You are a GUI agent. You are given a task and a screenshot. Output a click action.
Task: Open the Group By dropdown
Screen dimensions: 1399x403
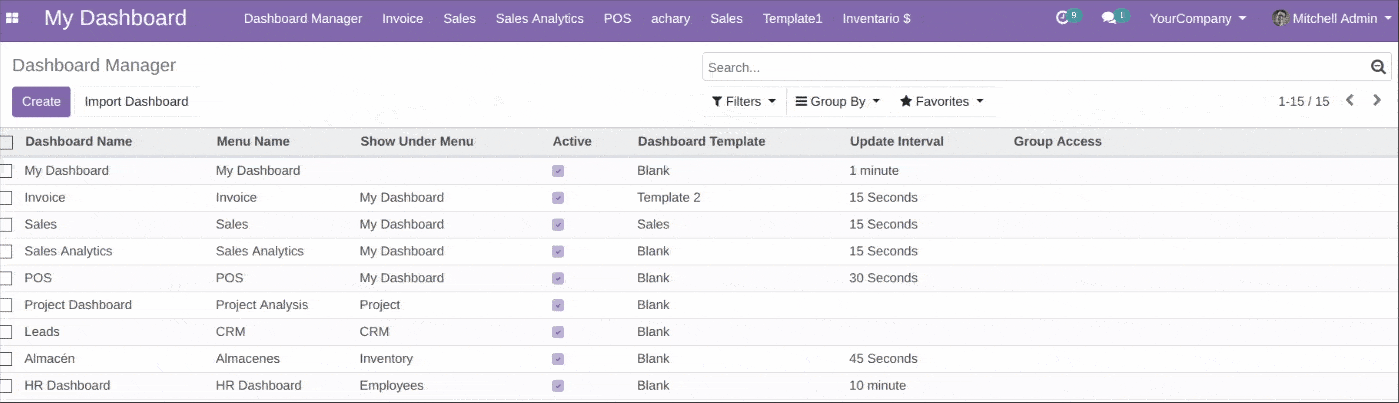pos(837,101)
